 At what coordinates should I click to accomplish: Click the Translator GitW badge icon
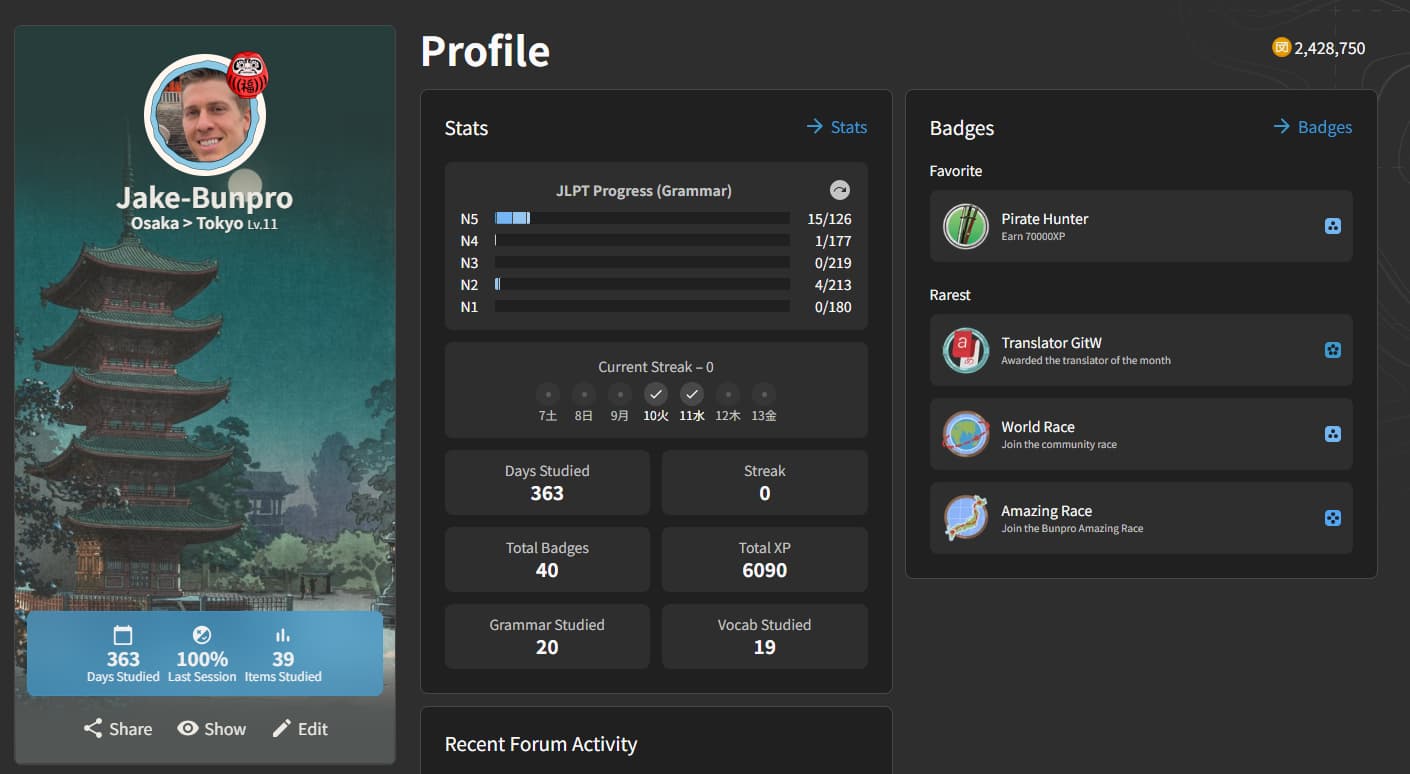point(966,350)
